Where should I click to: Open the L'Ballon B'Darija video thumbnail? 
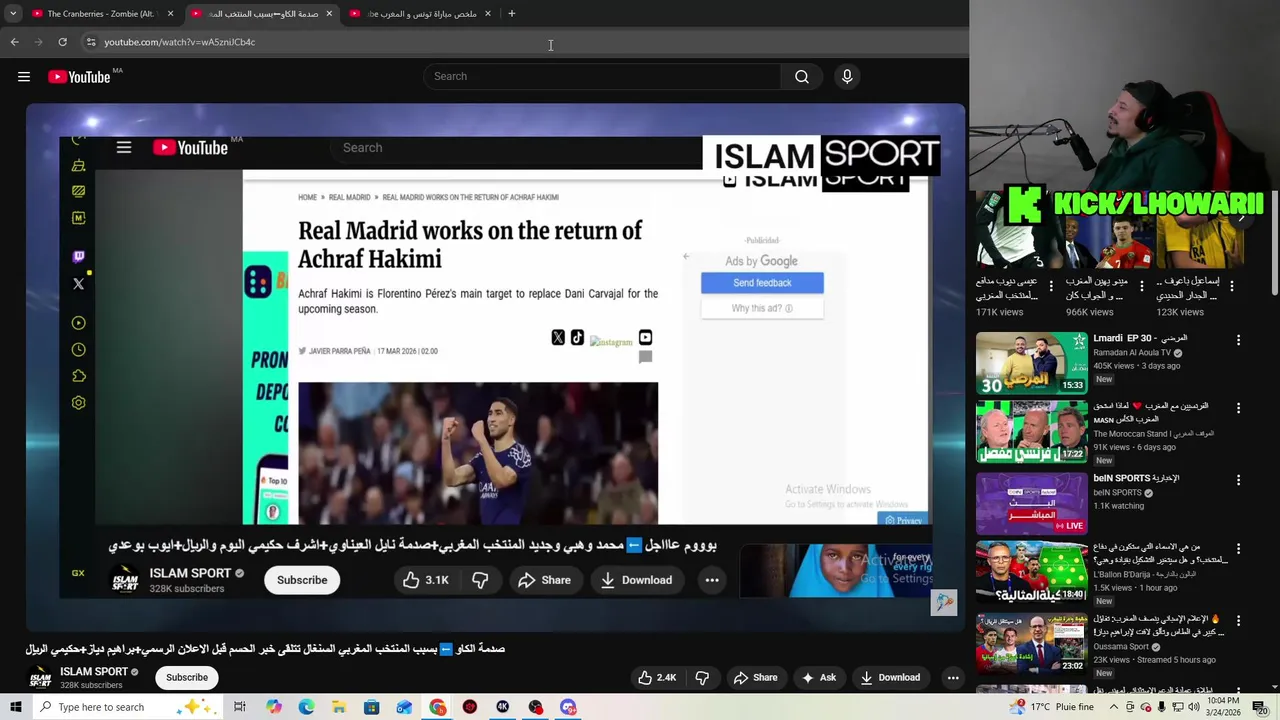tap(1031, 574)
